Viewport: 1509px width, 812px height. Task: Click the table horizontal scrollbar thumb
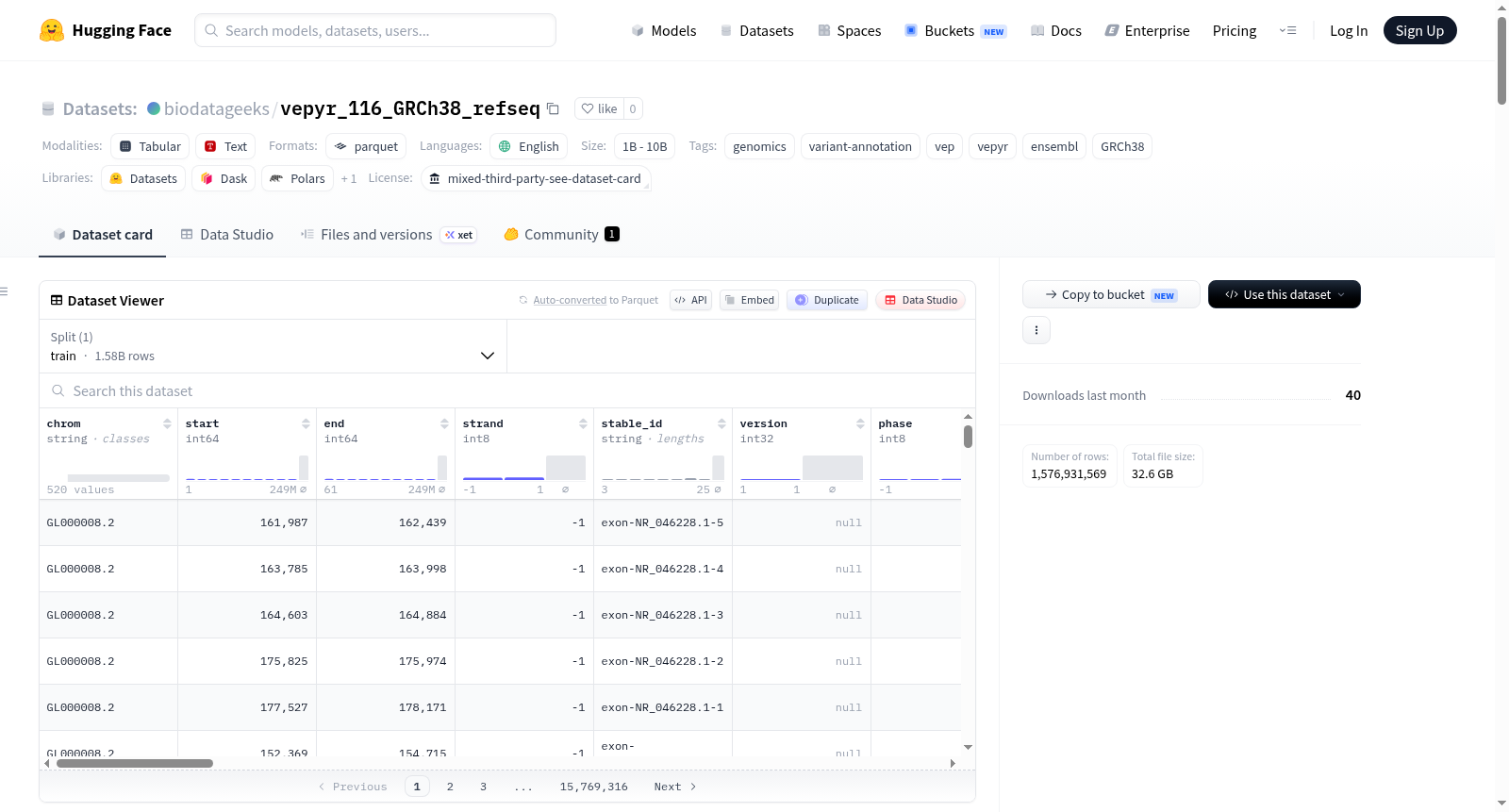[135, 763]
